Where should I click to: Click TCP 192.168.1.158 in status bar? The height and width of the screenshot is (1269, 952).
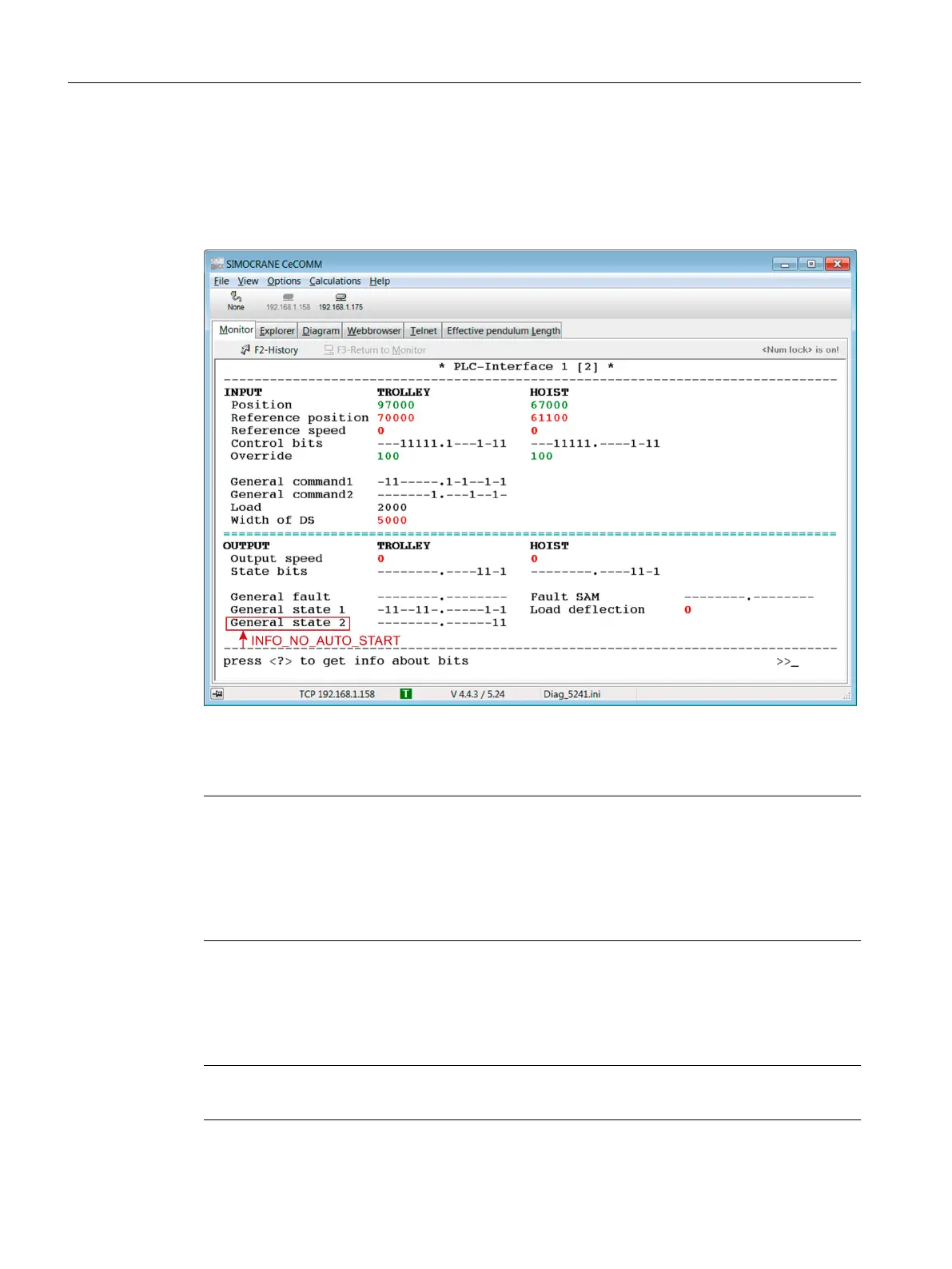coord(337,694)
